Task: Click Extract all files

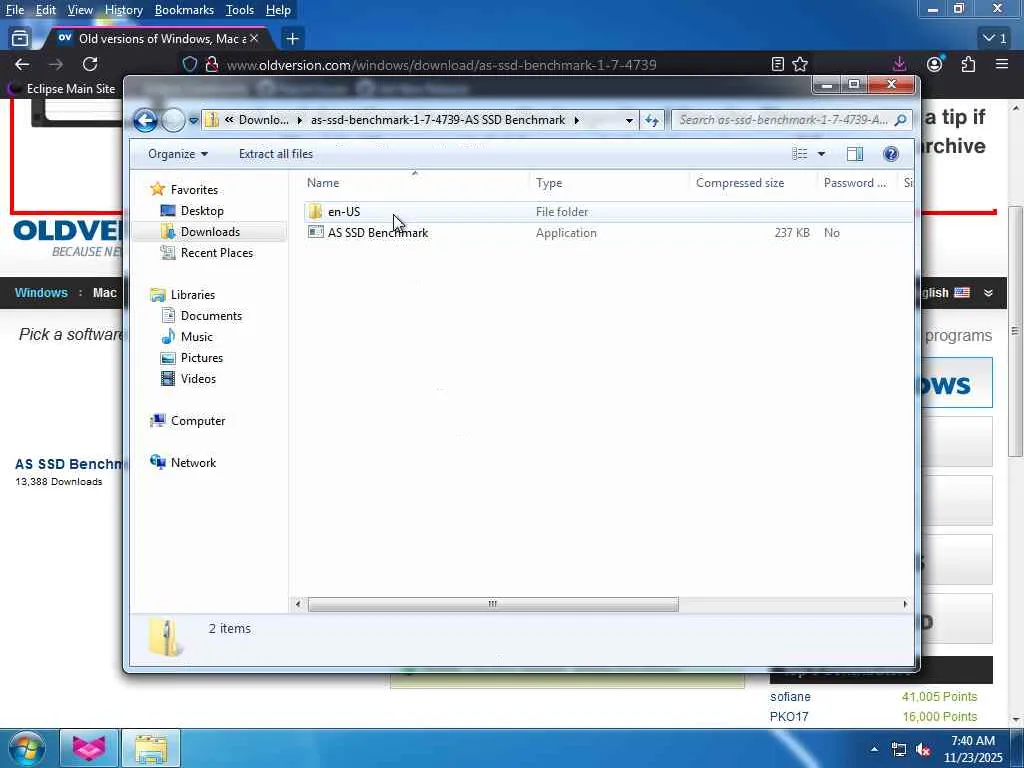Action: (276, 154)
